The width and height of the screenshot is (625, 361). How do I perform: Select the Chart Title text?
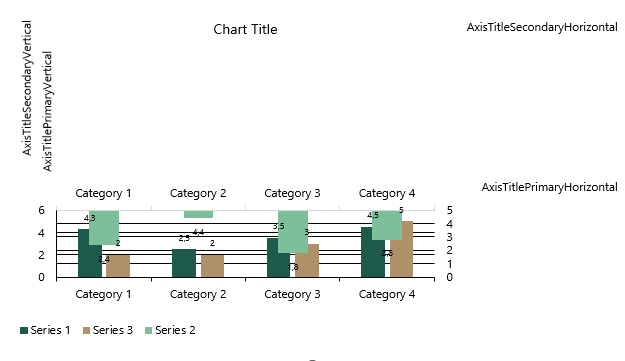pyautogui.click(x=245, y=29)
